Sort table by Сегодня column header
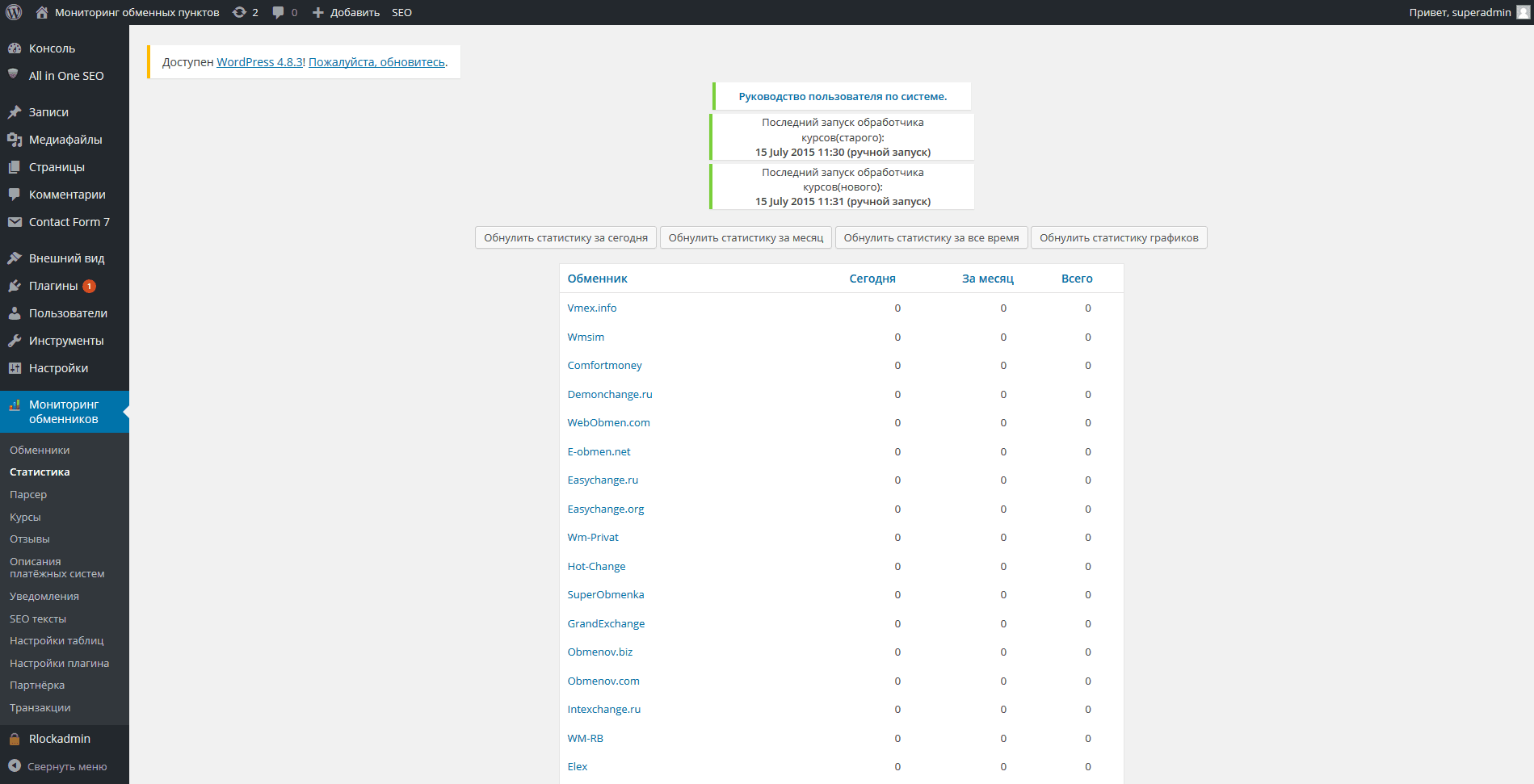This screenshot has height=784, width=1534. click(872, 279)
